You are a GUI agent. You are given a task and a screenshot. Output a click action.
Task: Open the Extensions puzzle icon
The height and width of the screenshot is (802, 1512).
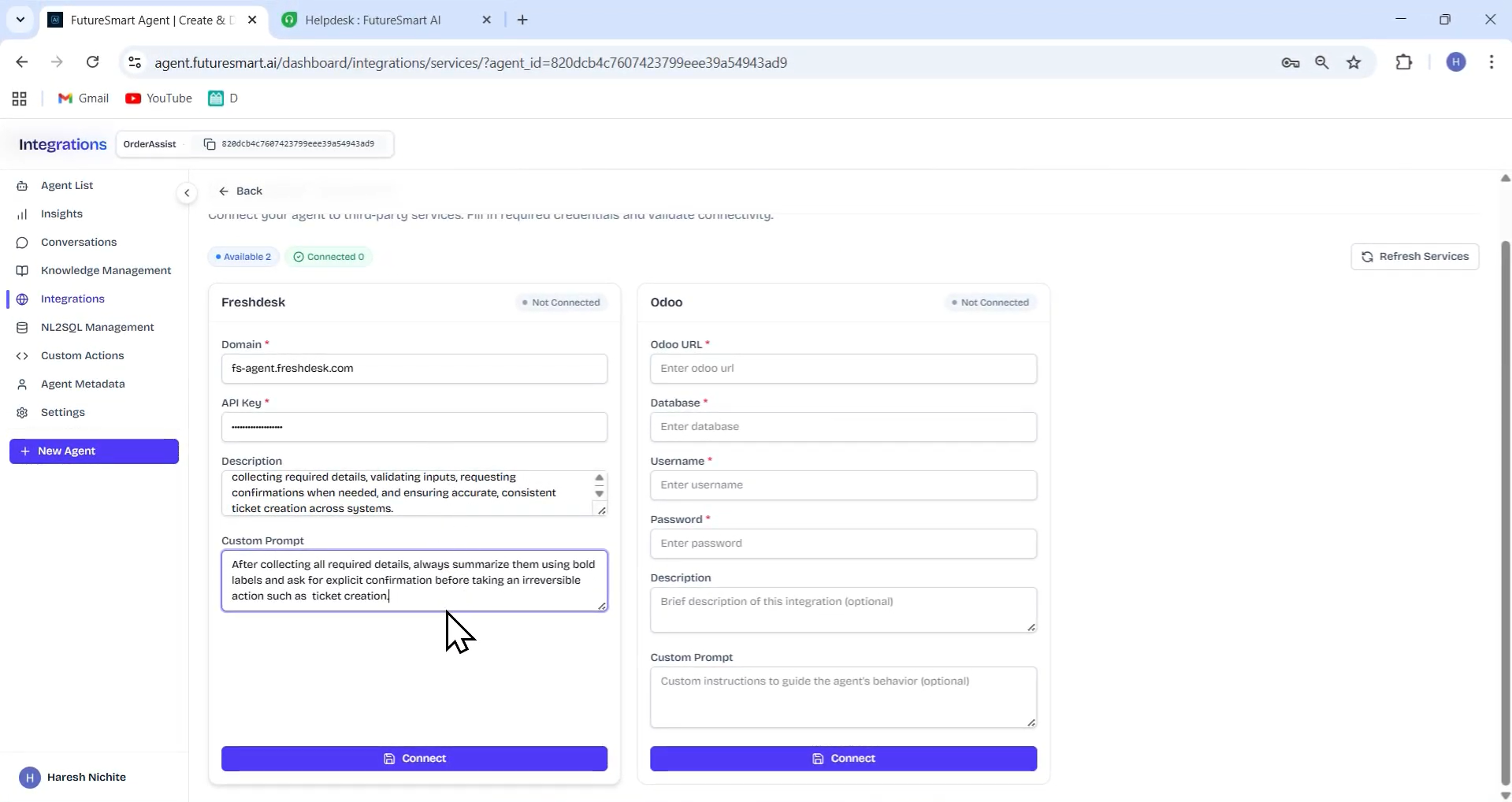pyautogui.click(x=1404, y=62)
